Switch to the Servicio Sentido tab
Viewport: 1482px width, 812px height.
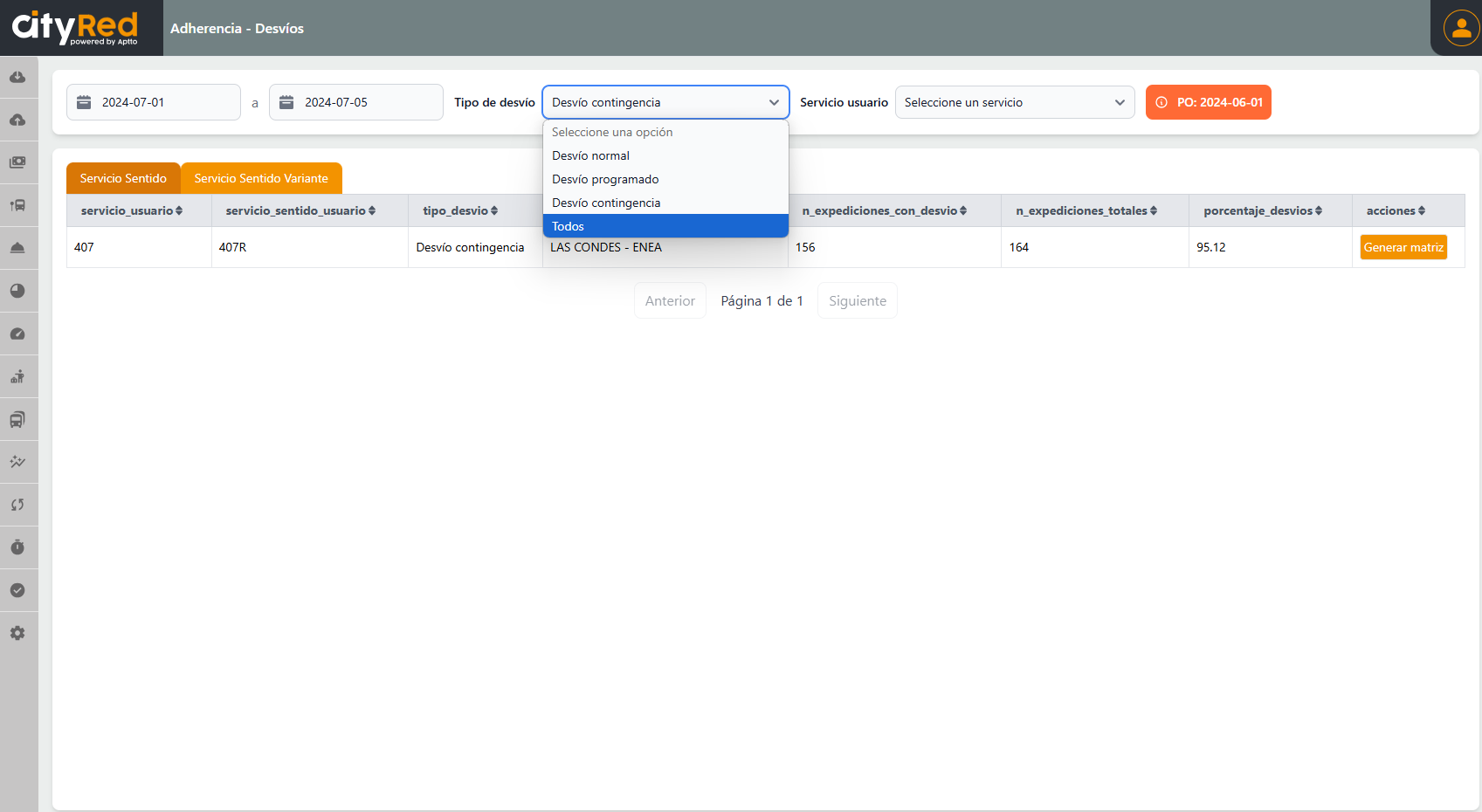(123, 178)
